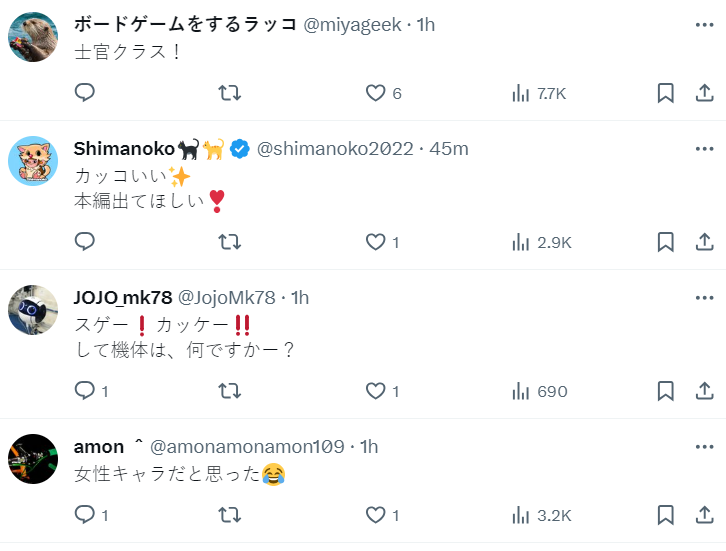Share the miyageek tweet
Viewport: 726px width, 551px height.
704,93
